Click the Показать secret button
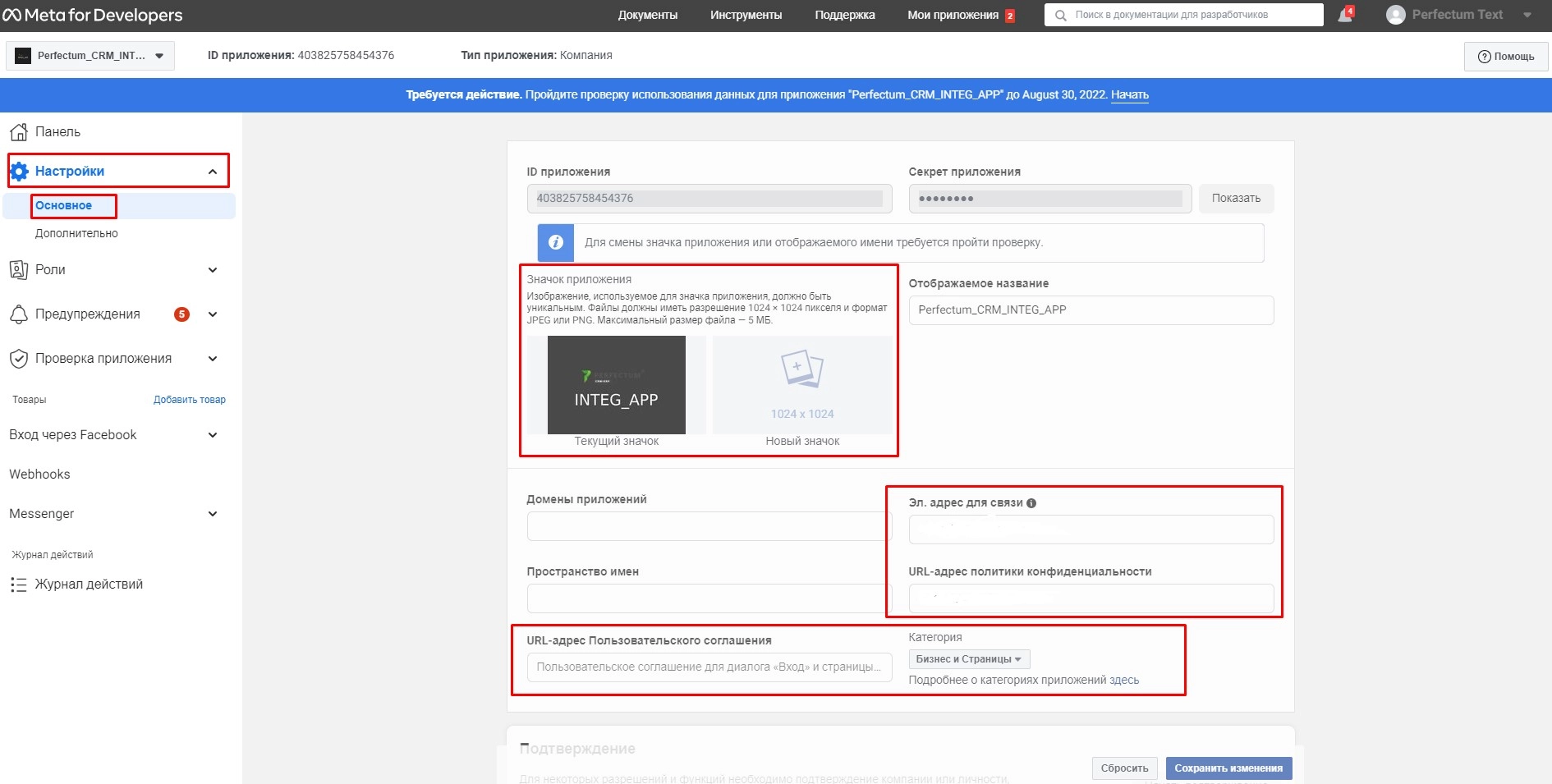This screenshot has width=1552, height=784. 1236,199
